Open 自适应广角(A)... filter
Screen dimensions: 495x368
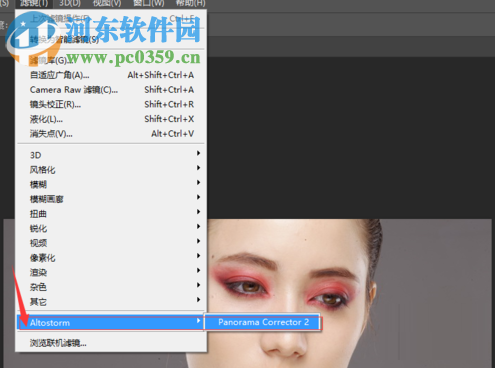click(111, 75)
